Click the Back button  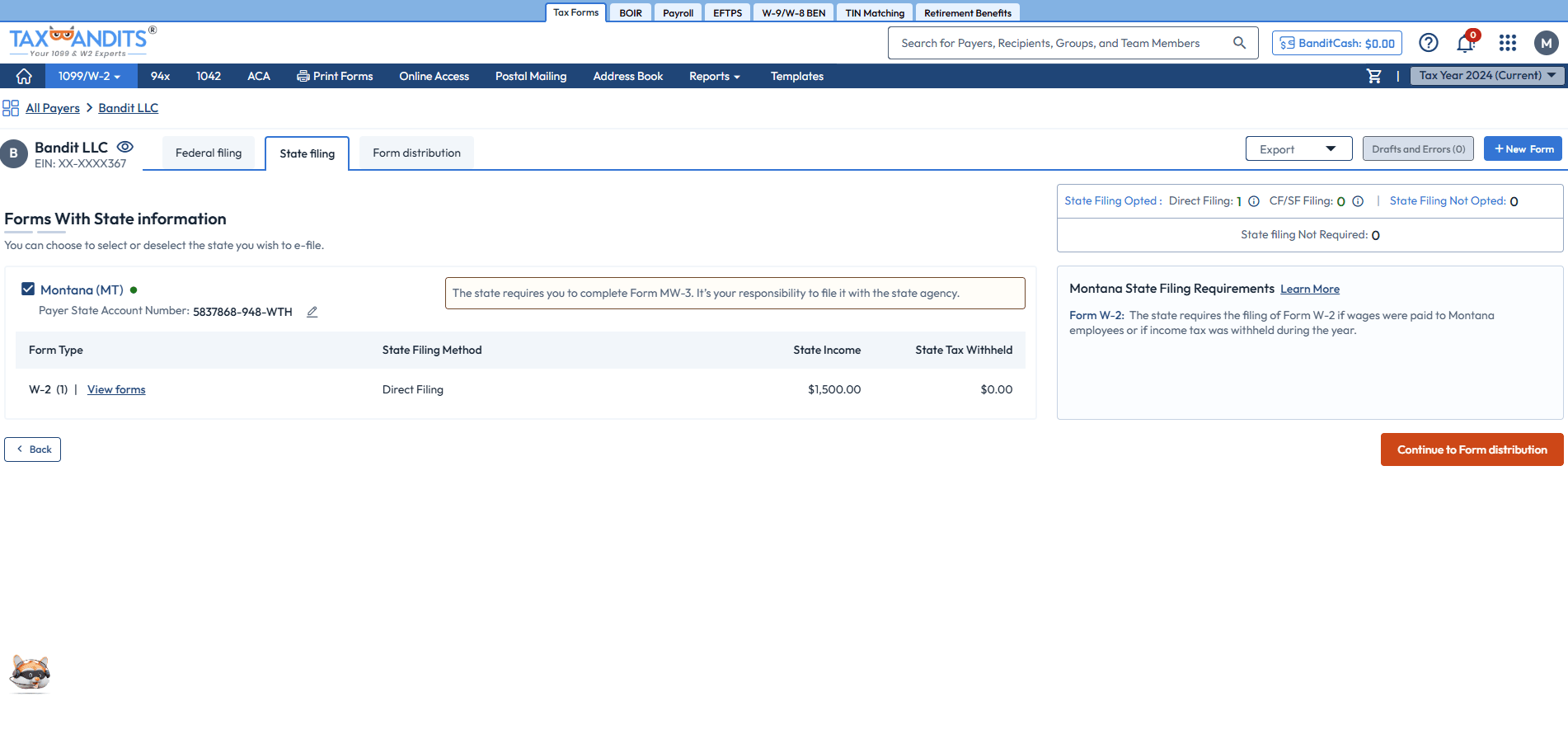(33, 449)
